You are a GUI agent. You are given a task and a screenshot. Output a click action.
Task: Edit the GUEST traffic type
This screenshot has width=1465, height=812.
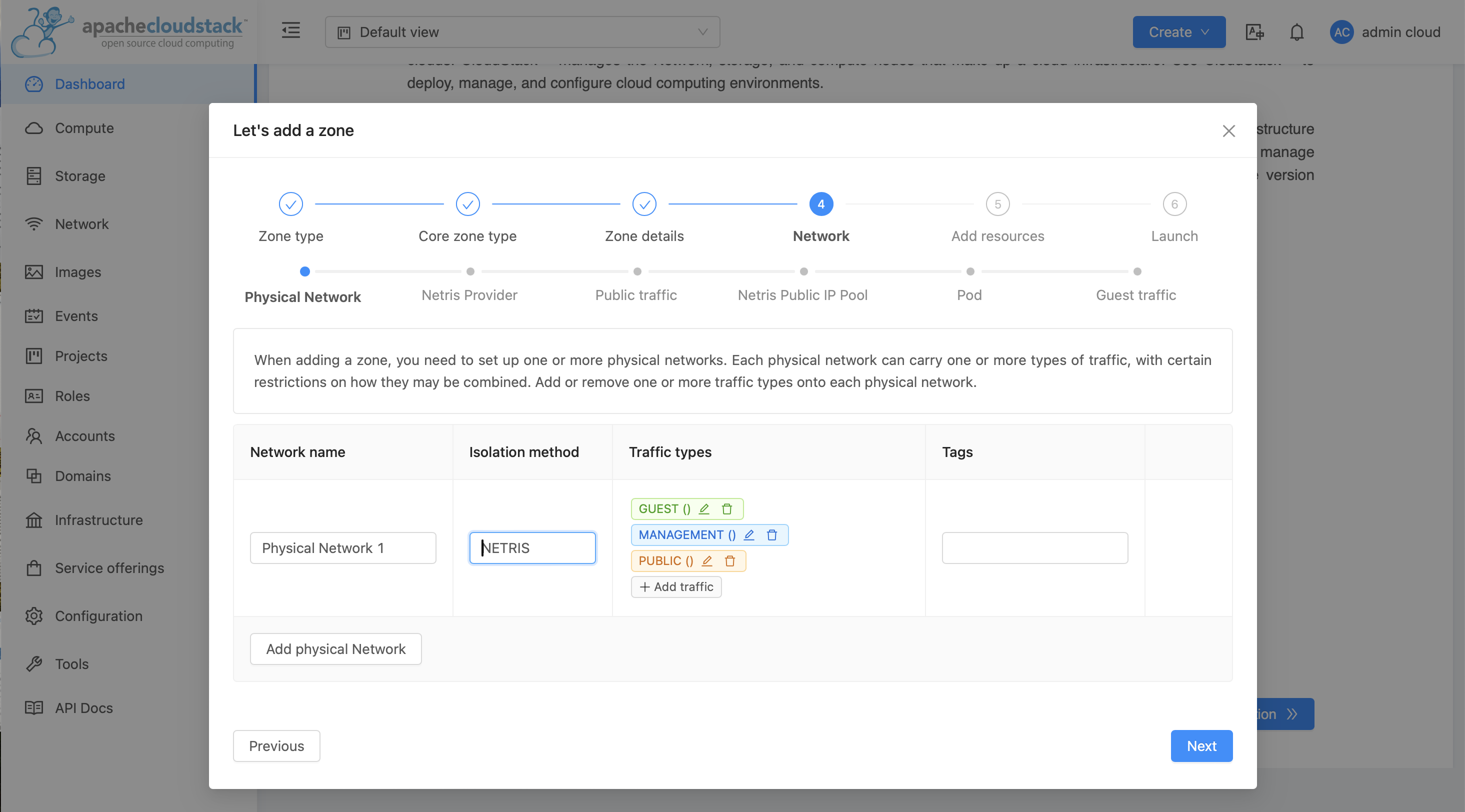click(x=704, y=509)
